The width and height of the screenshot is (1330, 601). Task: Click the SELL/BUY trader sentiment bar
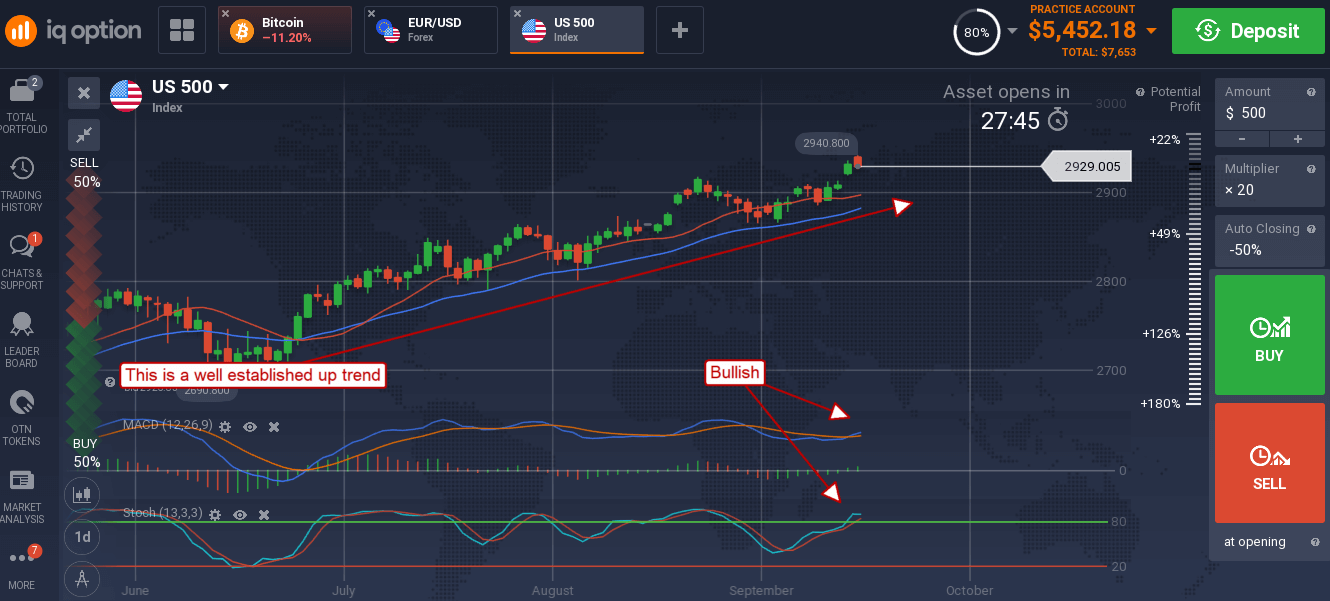tap(84, 312)
